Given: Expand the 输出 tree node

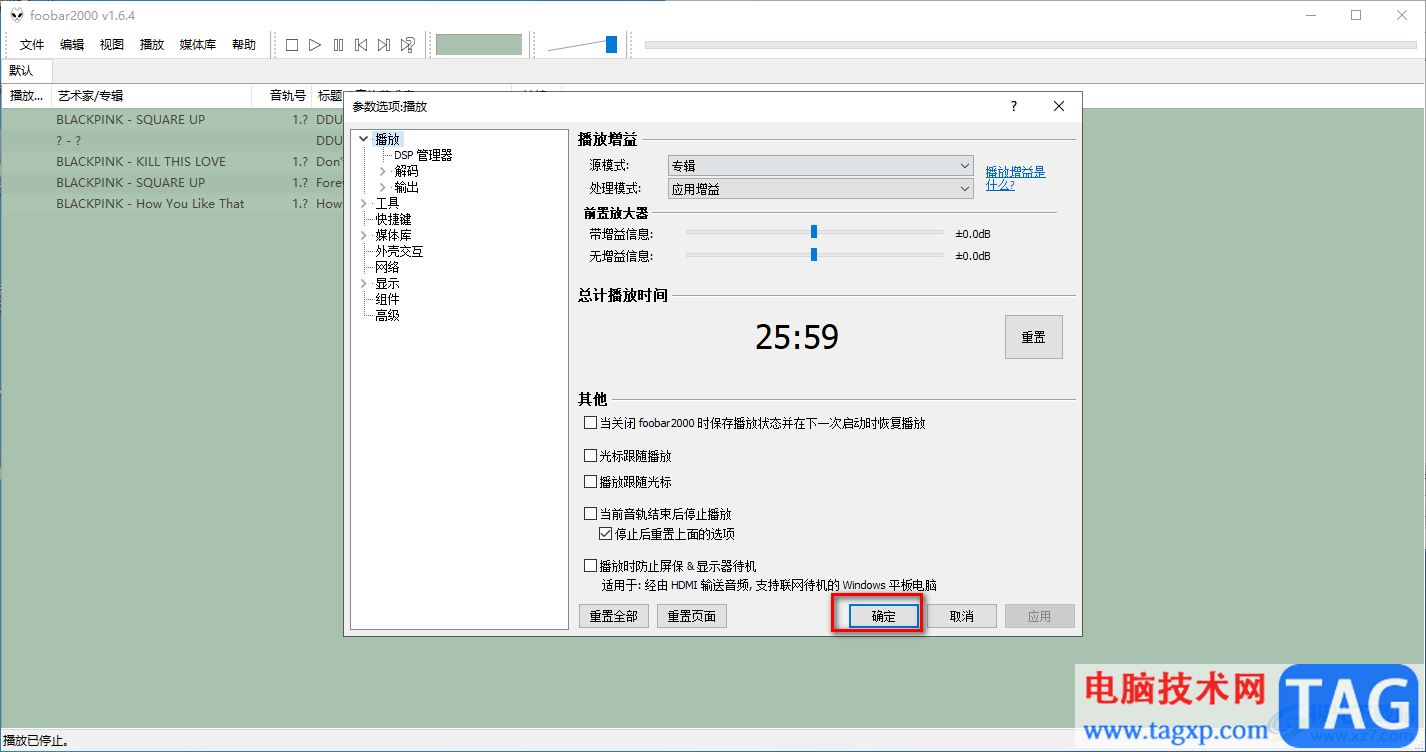Looking at the screenshot, I should click(x=383, y=188).
